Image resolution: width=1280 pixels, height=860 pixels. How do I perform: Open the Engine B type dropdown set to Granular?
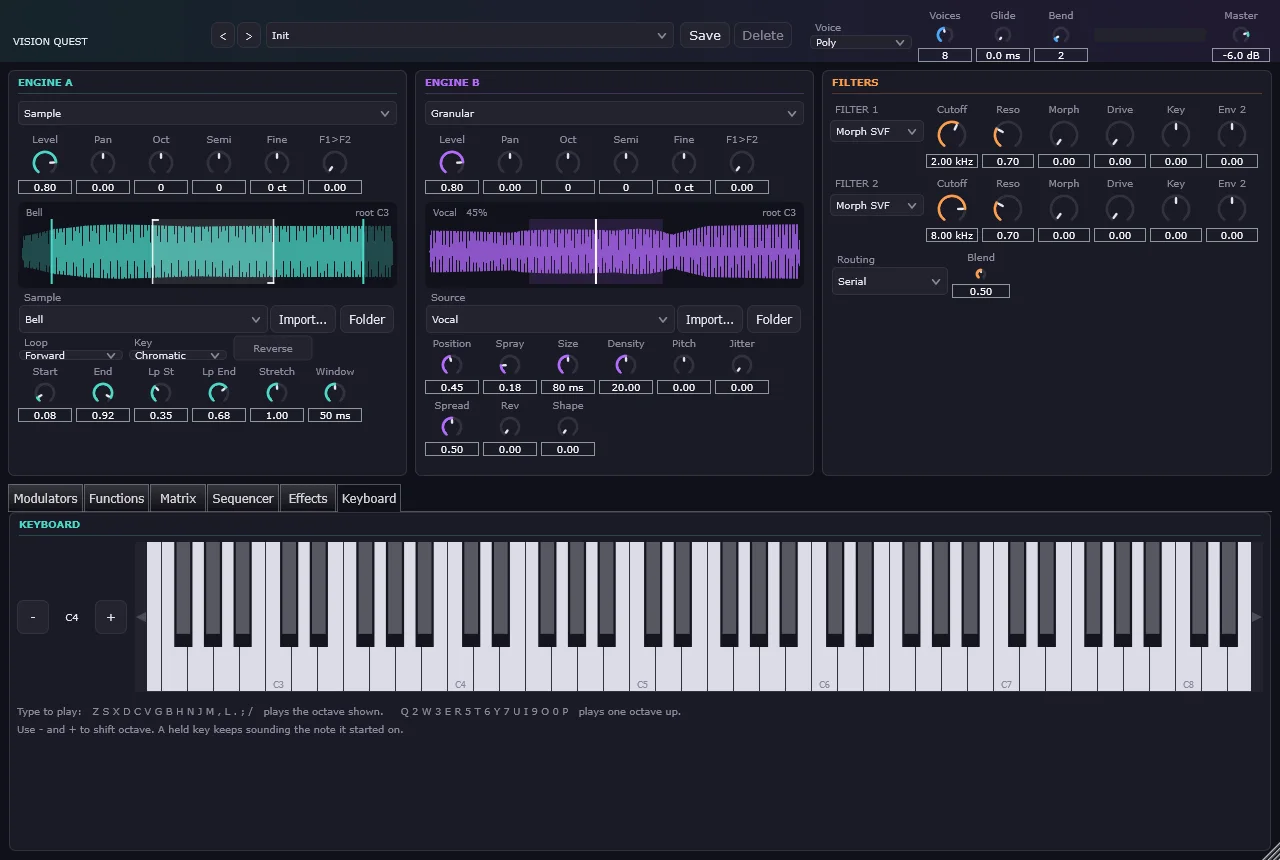pos(614,113)
